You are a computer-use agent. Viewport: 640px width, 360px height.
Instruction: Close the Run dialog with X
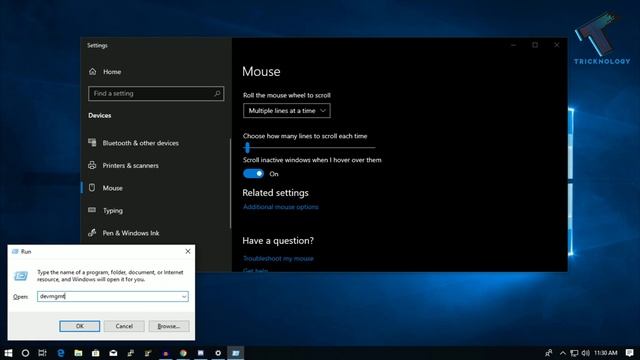coord(188,251)
